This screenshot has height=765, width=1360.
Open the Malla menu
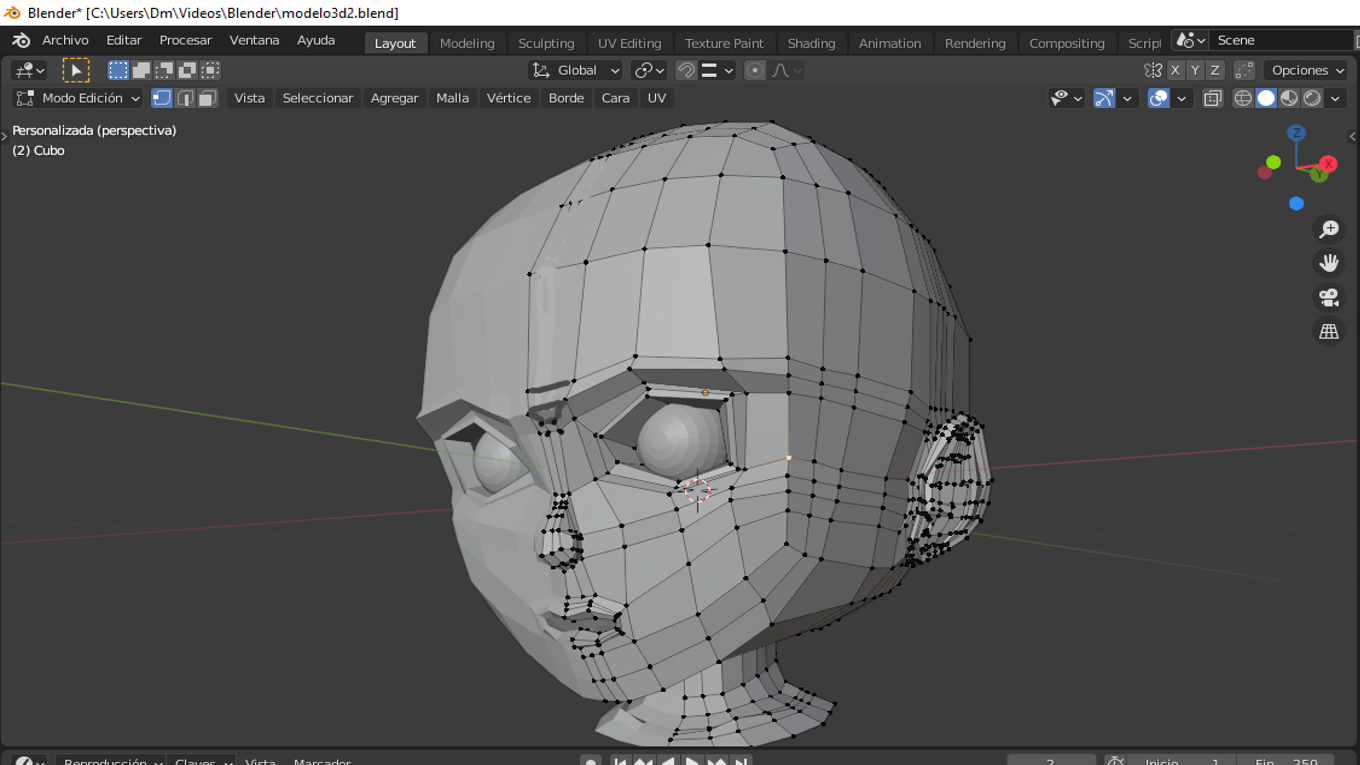452,98
